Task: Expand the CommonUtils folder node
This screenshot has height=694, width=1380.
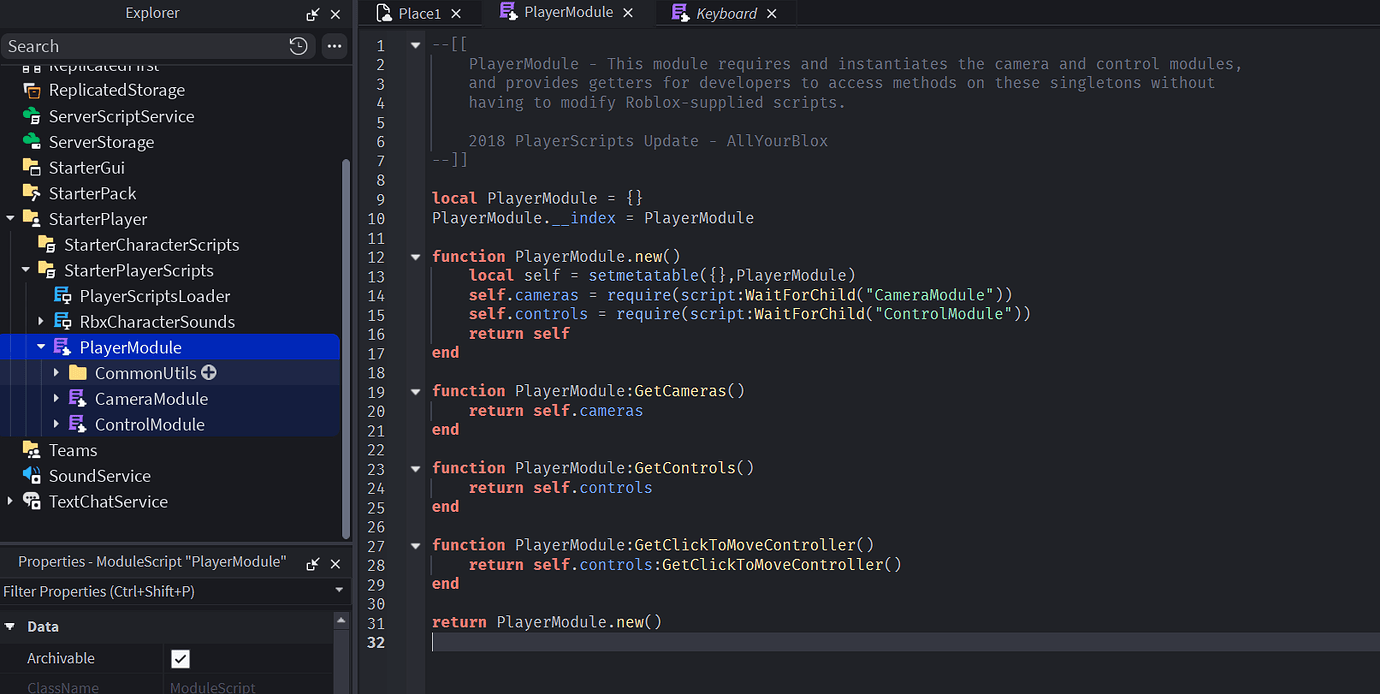Action: click(57, 373)
